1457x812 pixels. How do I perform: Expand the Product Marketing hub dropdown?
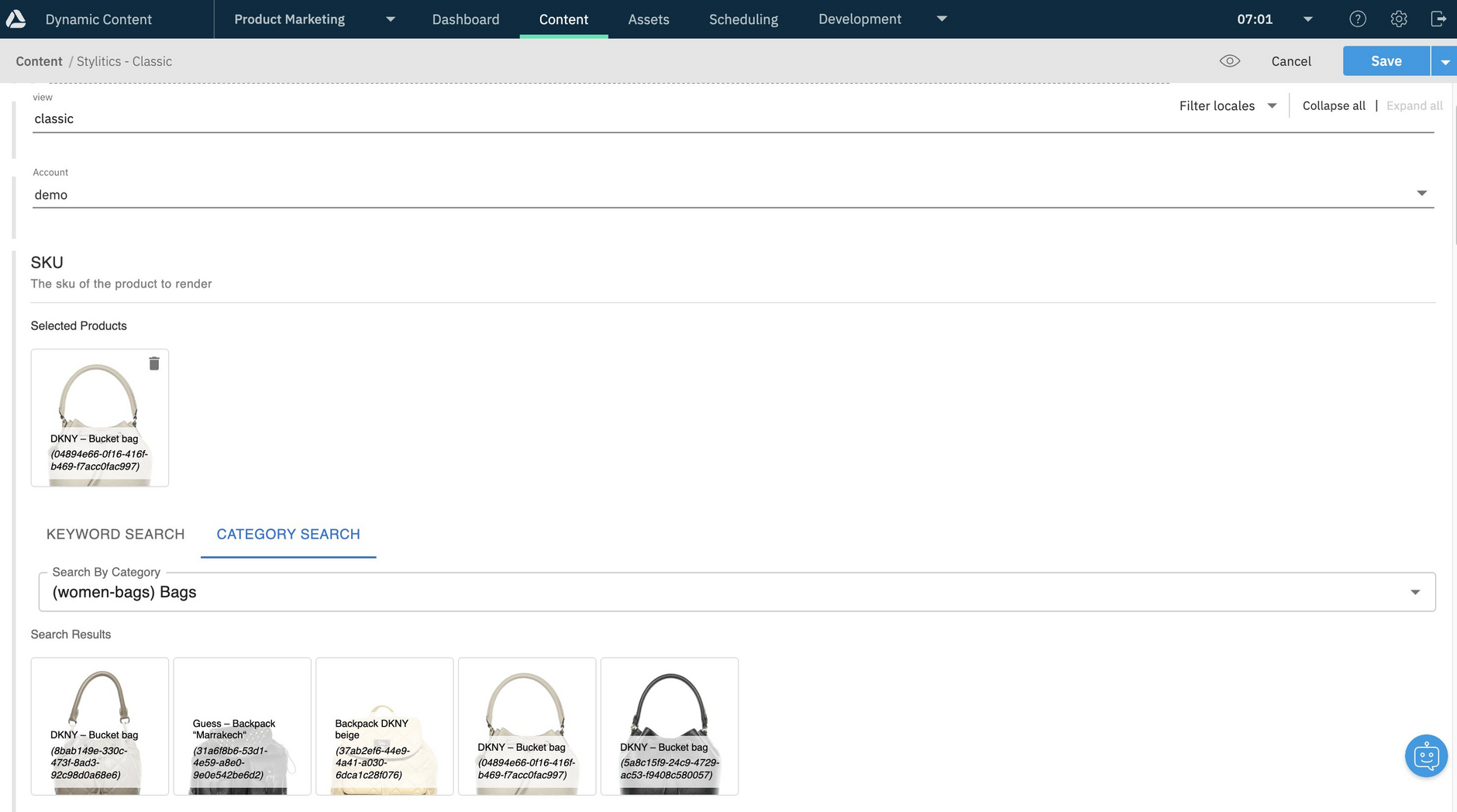point(391,19)
